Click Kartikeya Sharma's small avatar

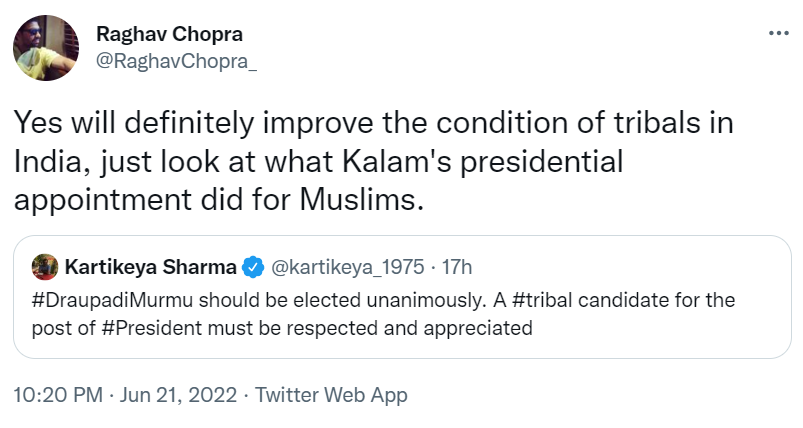click(x=45, y=267)
